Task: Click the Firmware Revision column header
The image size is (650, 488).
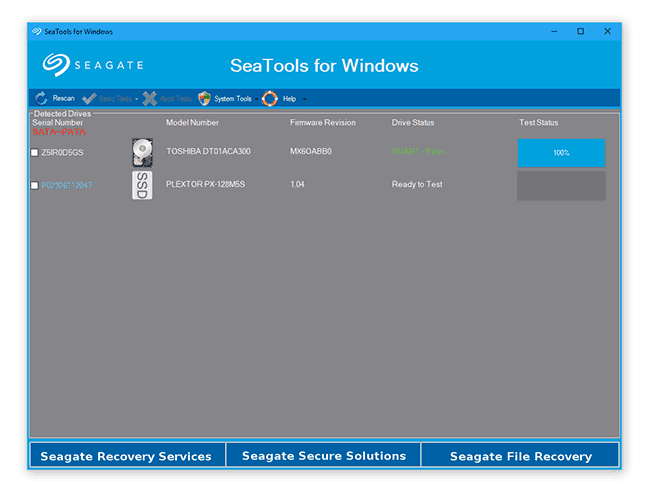Action: click(323, 122)
